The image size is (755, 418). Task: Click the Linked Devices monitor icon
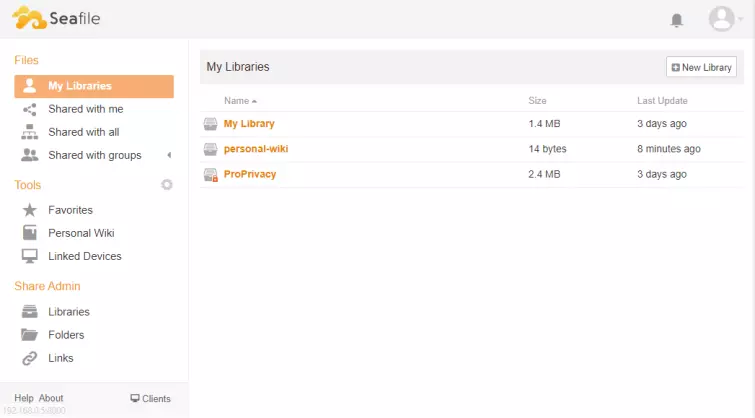[x=29, y=256]
